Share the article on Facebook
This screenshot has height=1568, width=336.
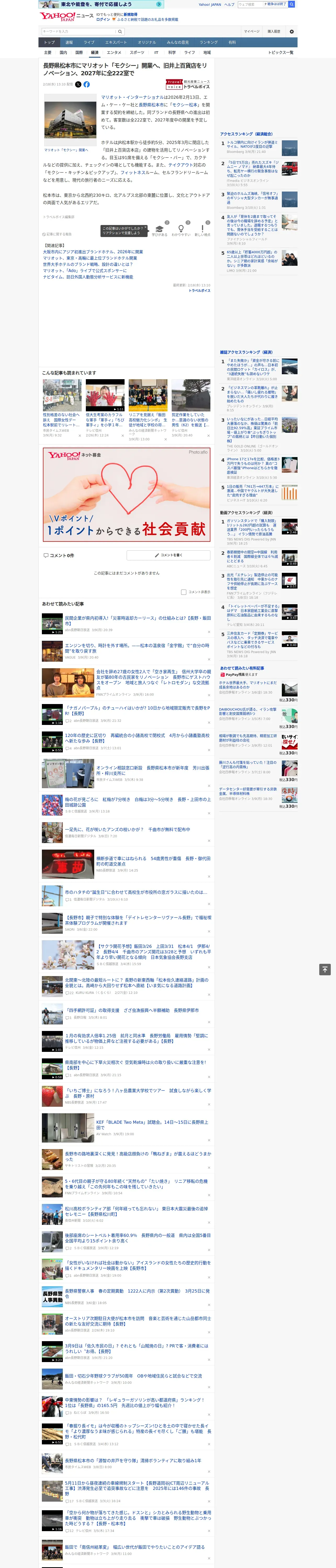(87, 85)
